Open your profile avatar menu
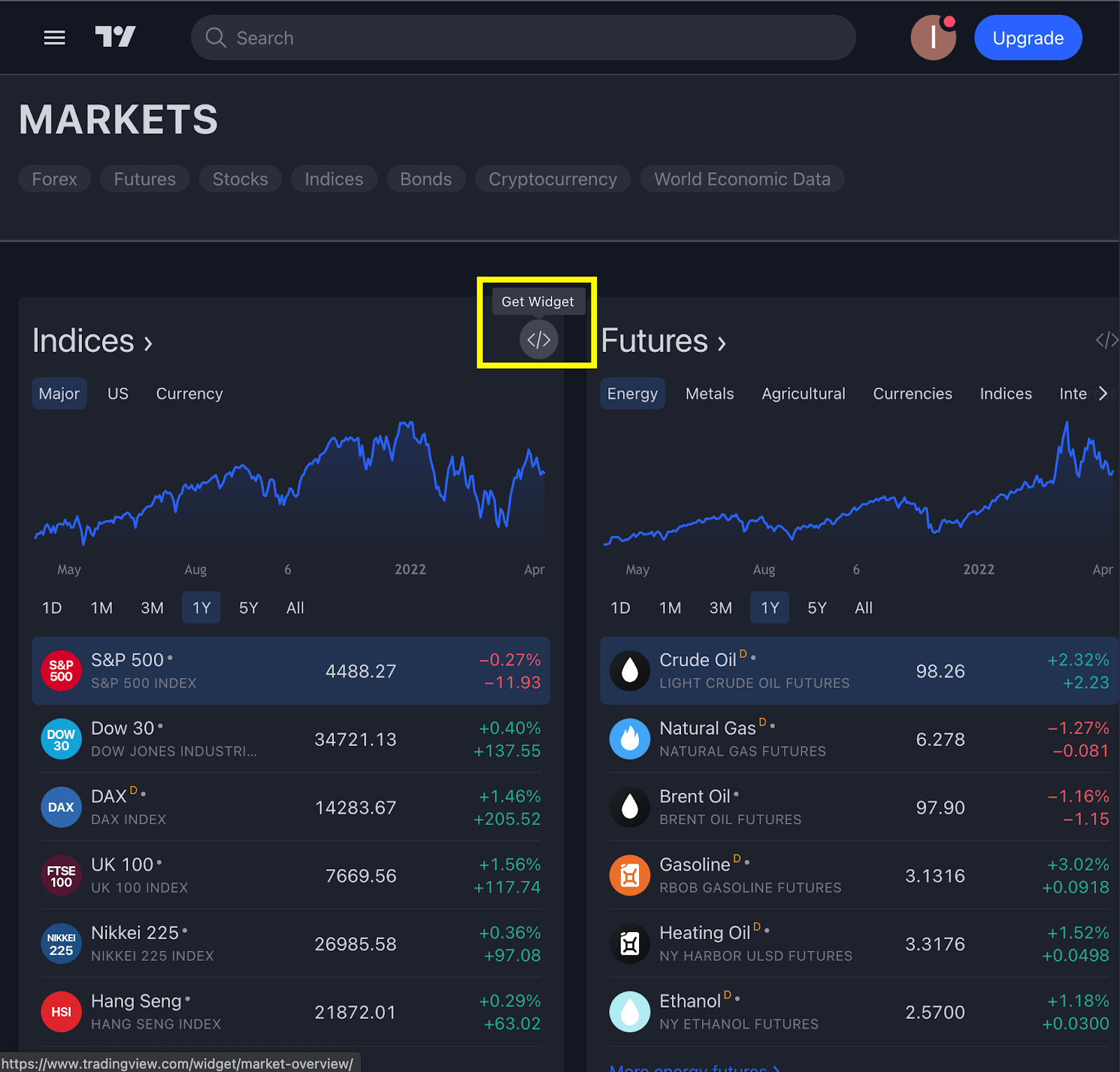The height and width of the screenshot is (1072, 1120). click(933, 38)
